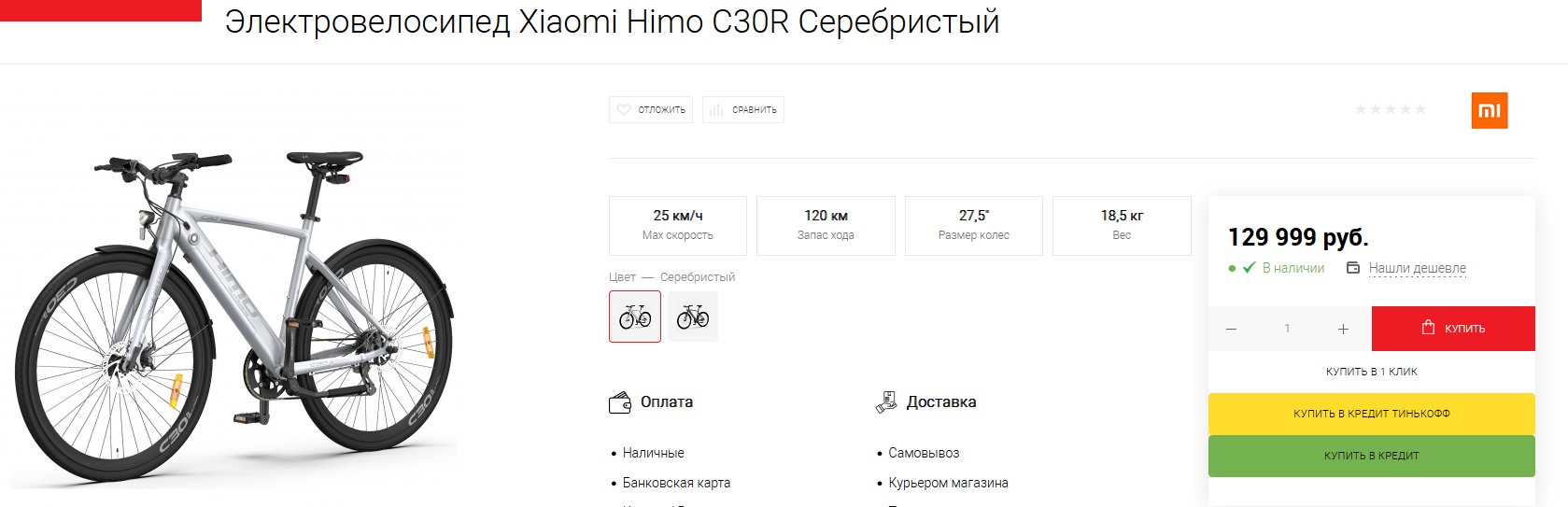Click the 27,5" wheel size tile

974,226
